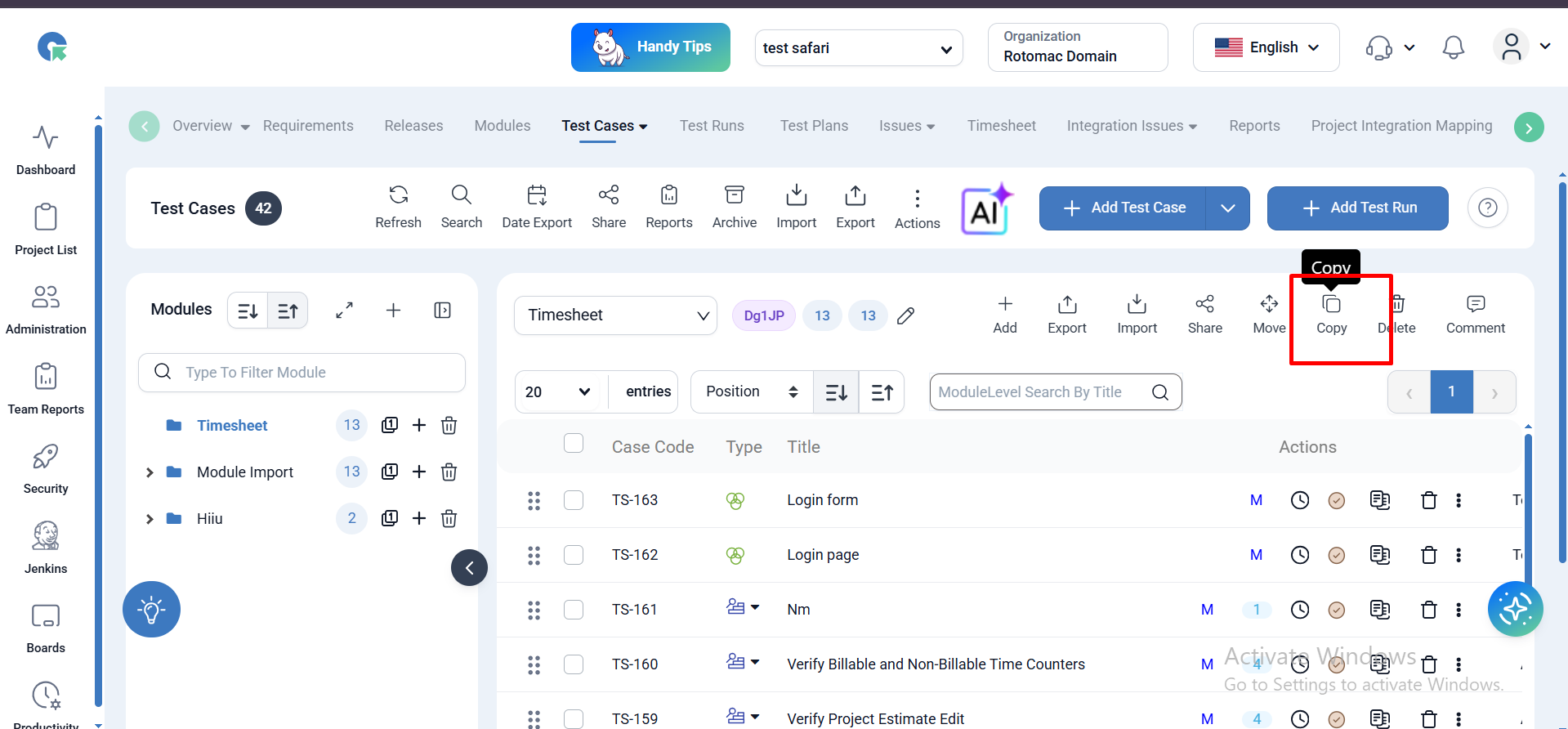Open the test safari project dropdown
This screenshot has width=1568, height=729.
coord(858,48)
